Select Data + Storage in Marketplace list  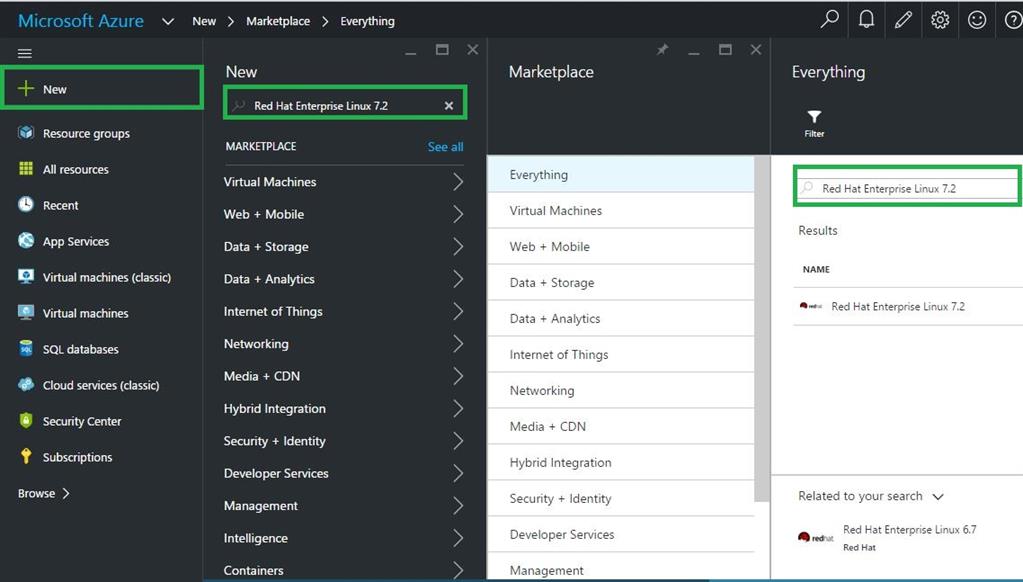[x=552, y=283]
